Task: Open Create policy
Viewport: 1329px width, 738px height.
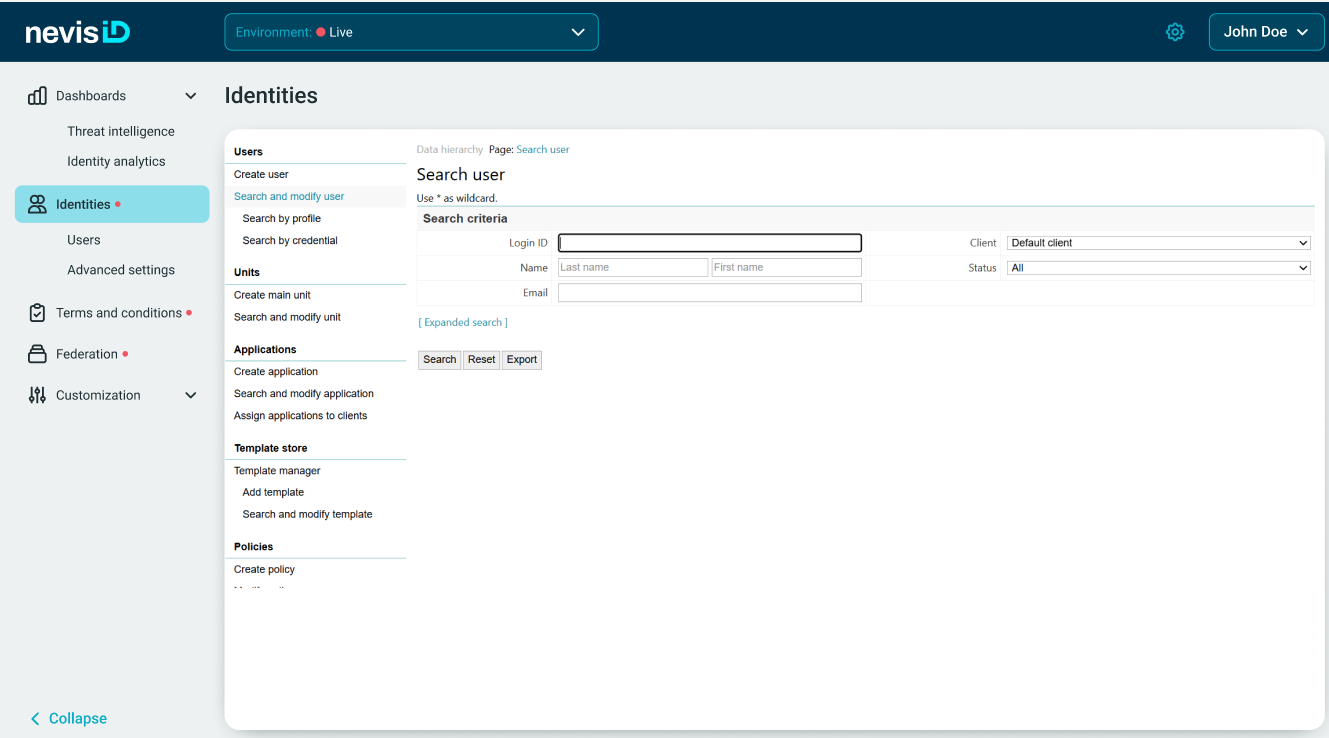Action: click(264, 569)
